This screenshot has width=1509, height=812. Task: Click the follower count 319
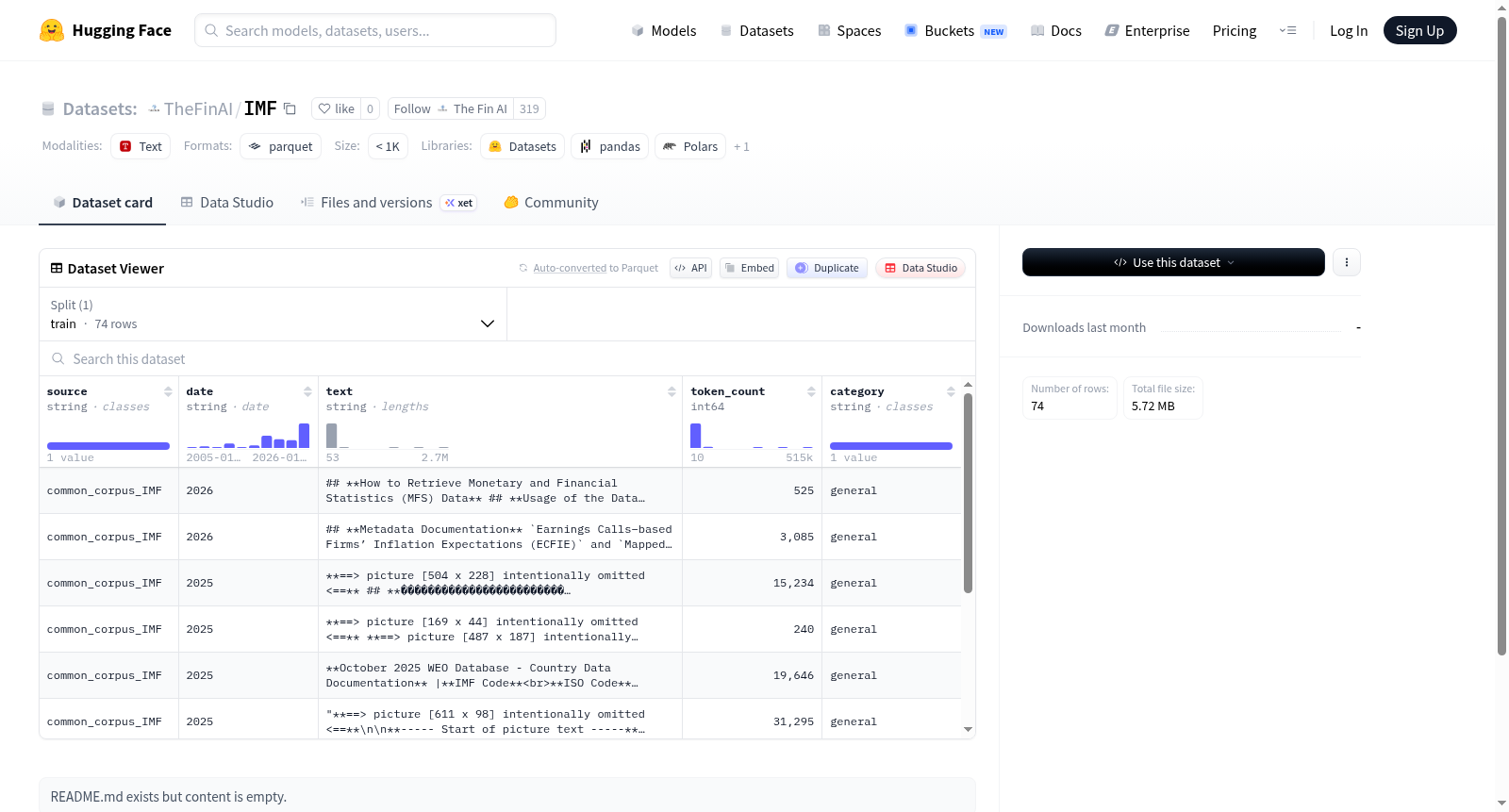(x=529, y=108)
